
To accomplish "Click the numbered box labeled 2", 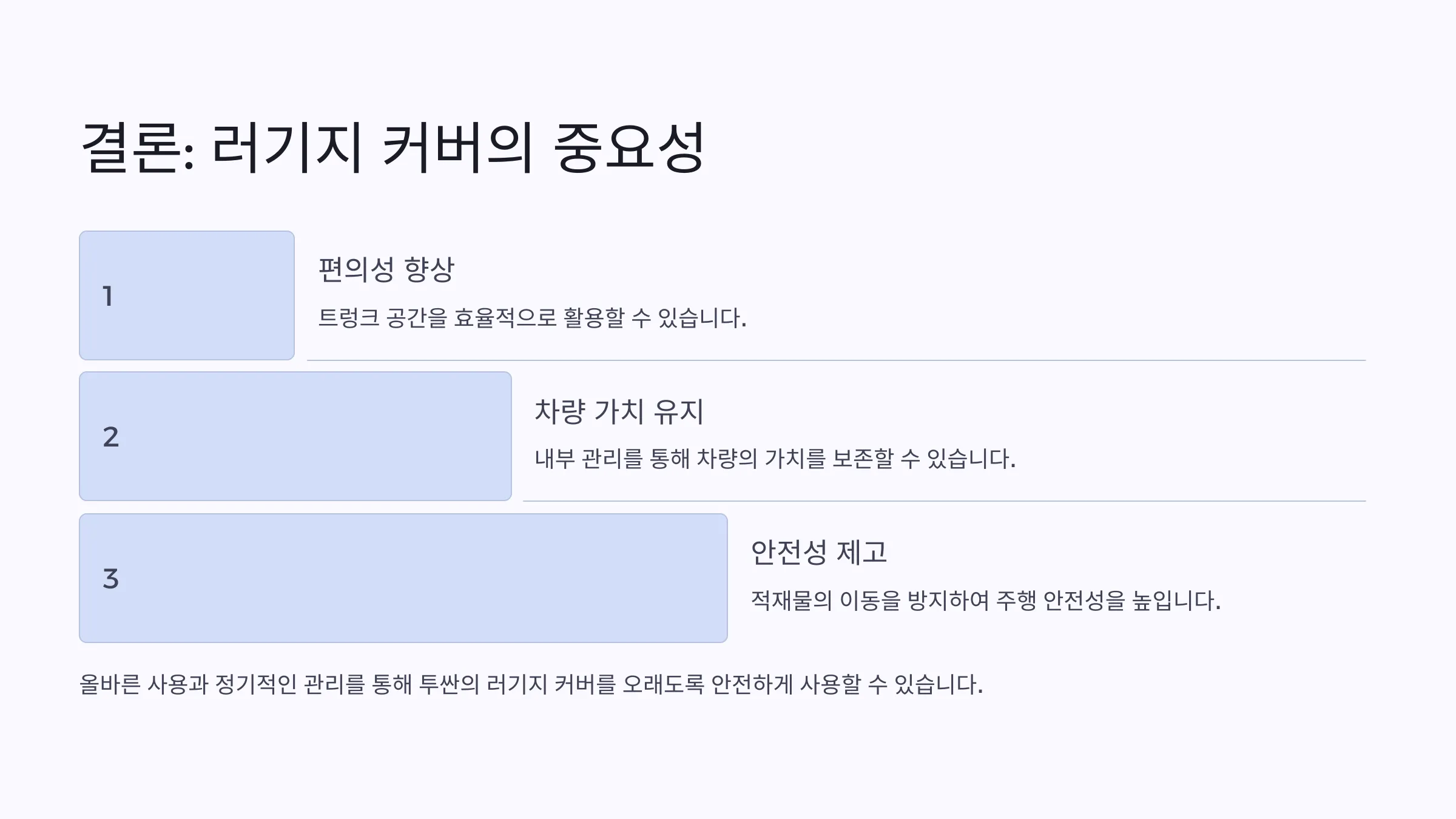I will (295, 436).
